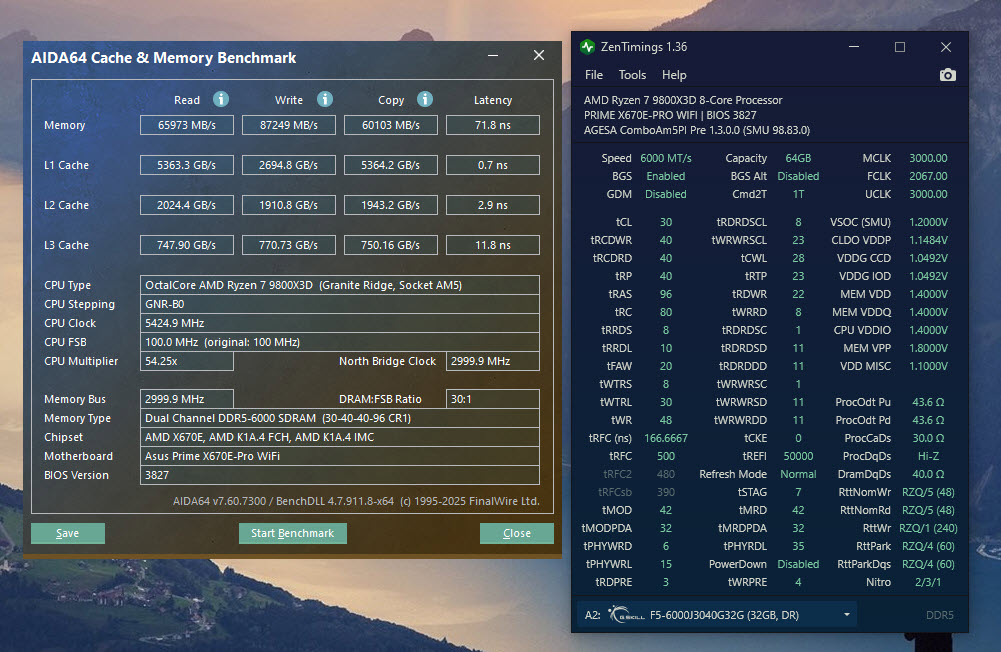Click the CPU Type field showing Ryzen 7 9800X3D
The height and width of the screenshot is (652, 1001).
pyautogui.click(x=340, y=285)
